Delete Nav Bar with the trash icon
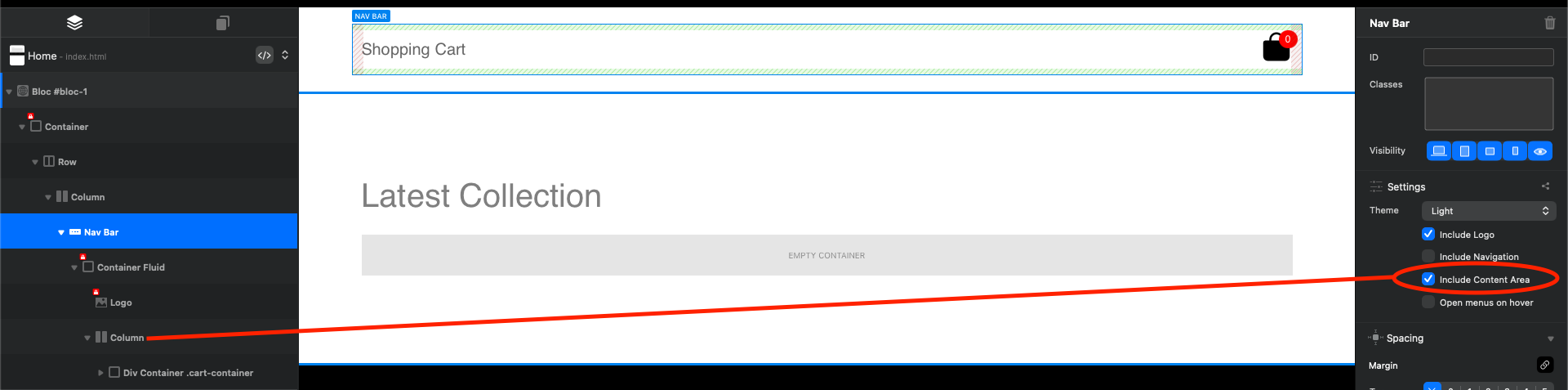The image size is (1568, 390). pos(1549,23)
